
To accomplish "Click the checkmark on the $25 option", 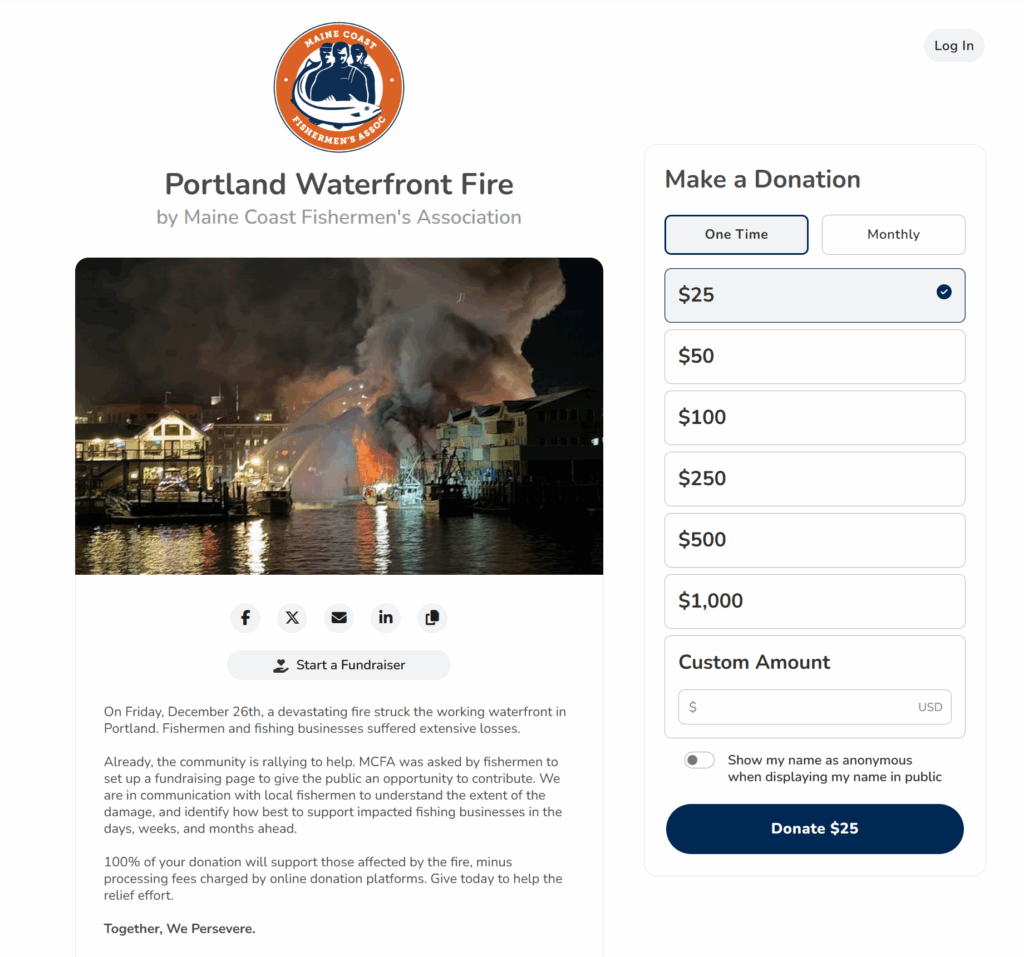I will click(944, 292).
